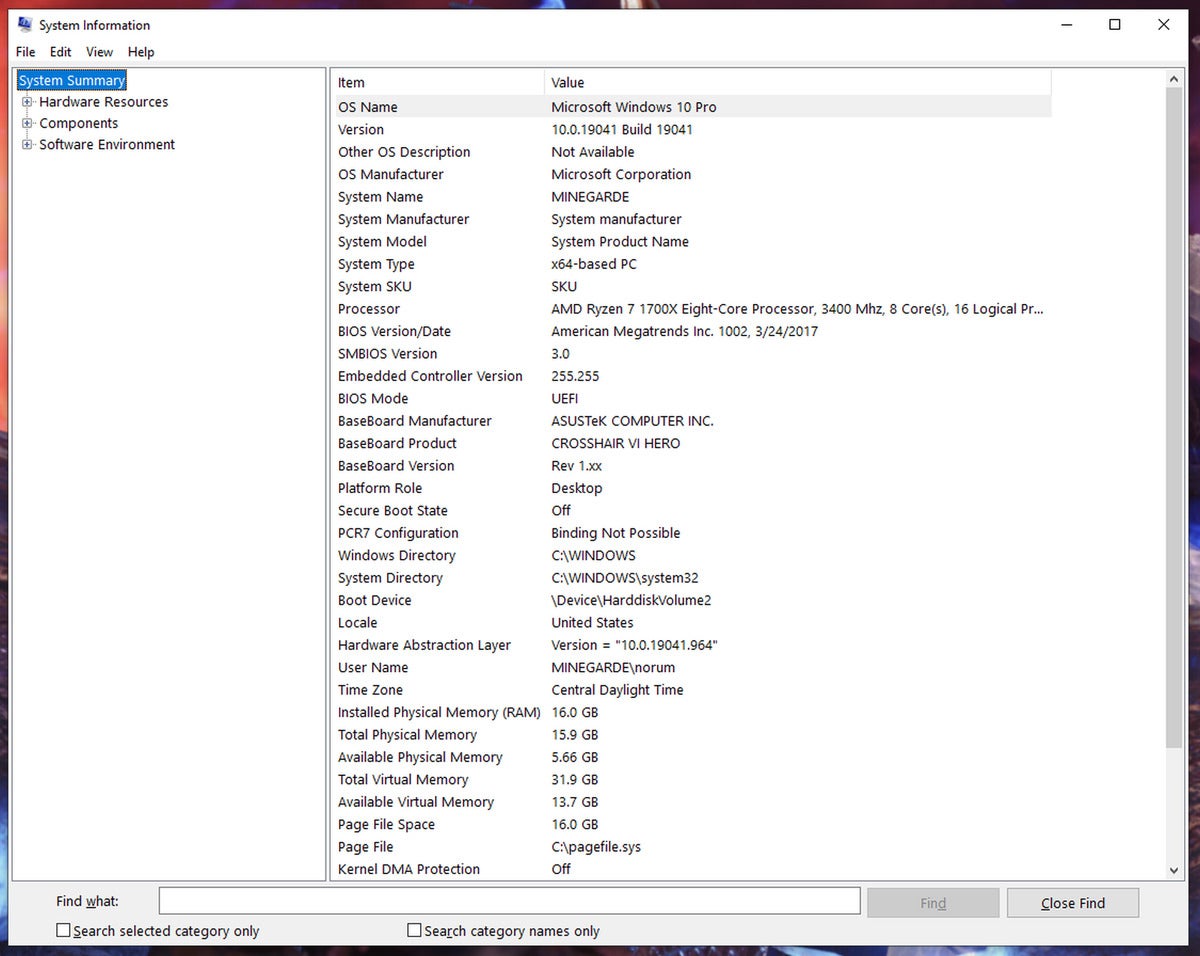The image size is (1200, 956).
Task: Open the Edit menu
Action: click(61, 52)
